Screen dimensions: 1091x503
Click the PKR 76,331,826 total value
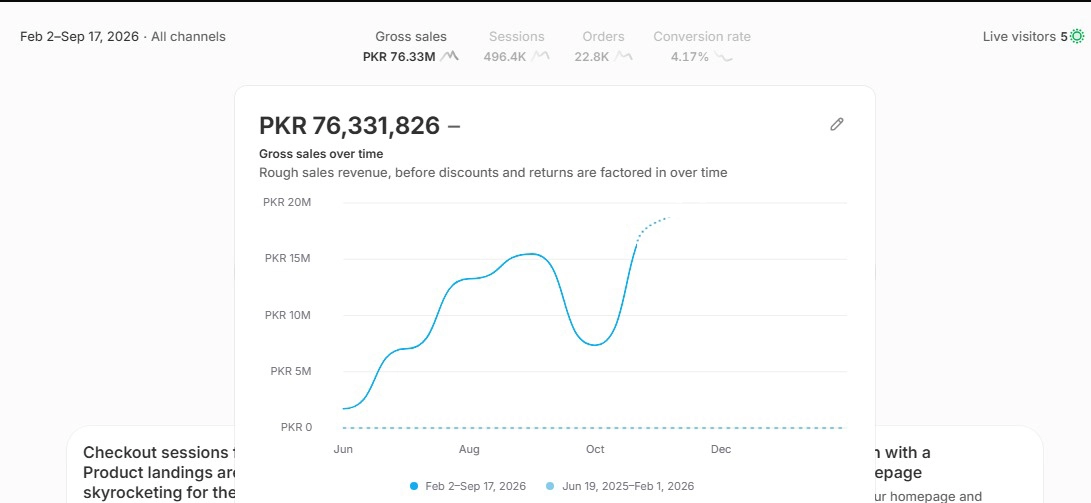[349, 126]
